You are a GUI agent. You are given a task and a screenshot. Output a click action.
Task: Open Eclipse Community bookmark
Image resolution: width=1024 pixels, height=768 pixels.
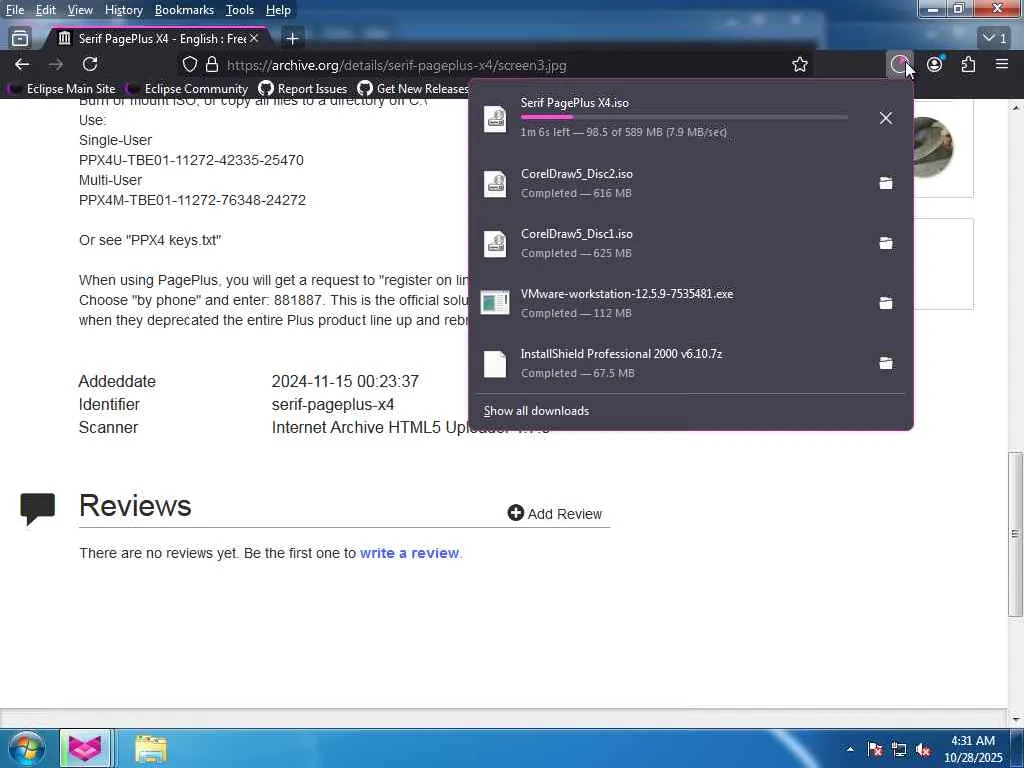(x=187, y=89)
